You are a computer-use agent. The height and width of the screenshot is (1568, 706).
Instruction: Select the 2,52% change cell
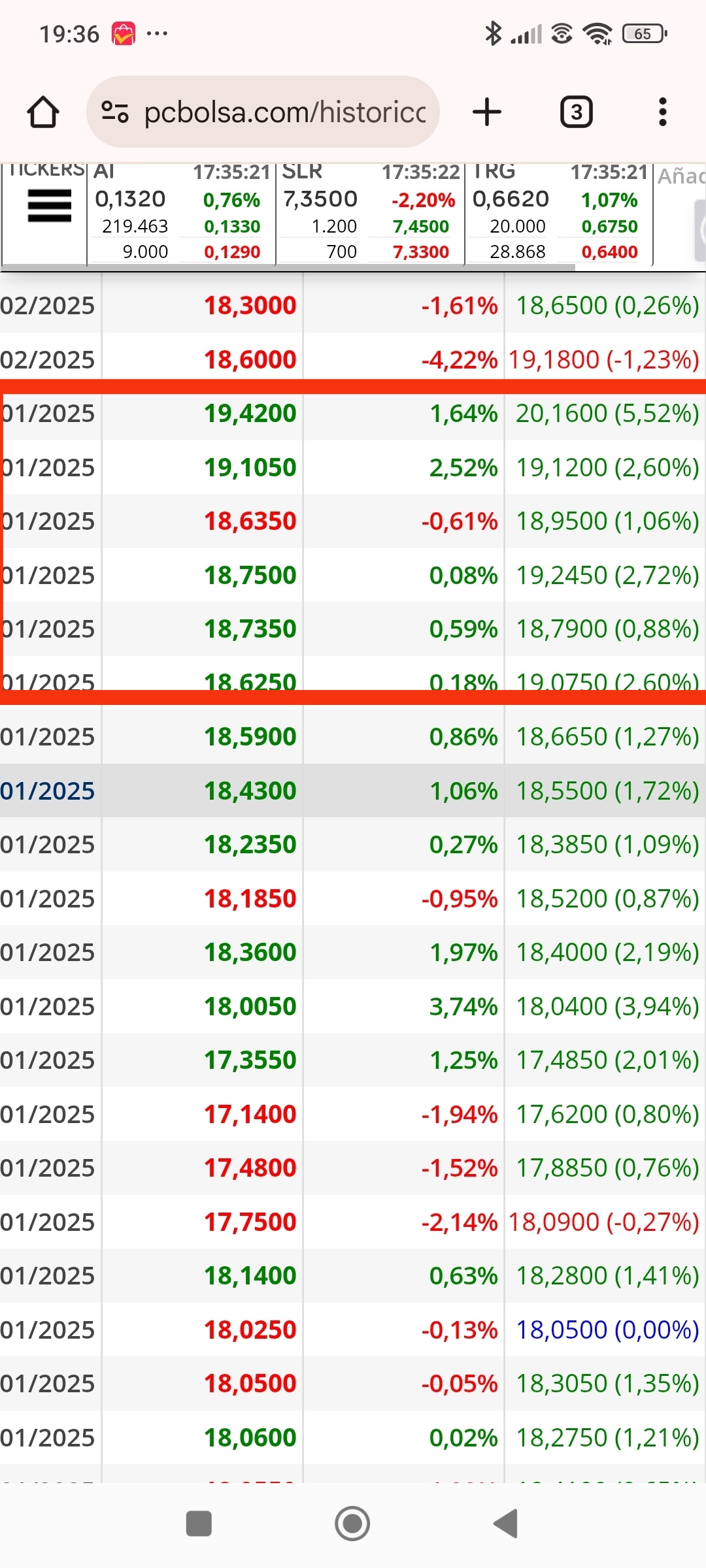click(463, 468)
